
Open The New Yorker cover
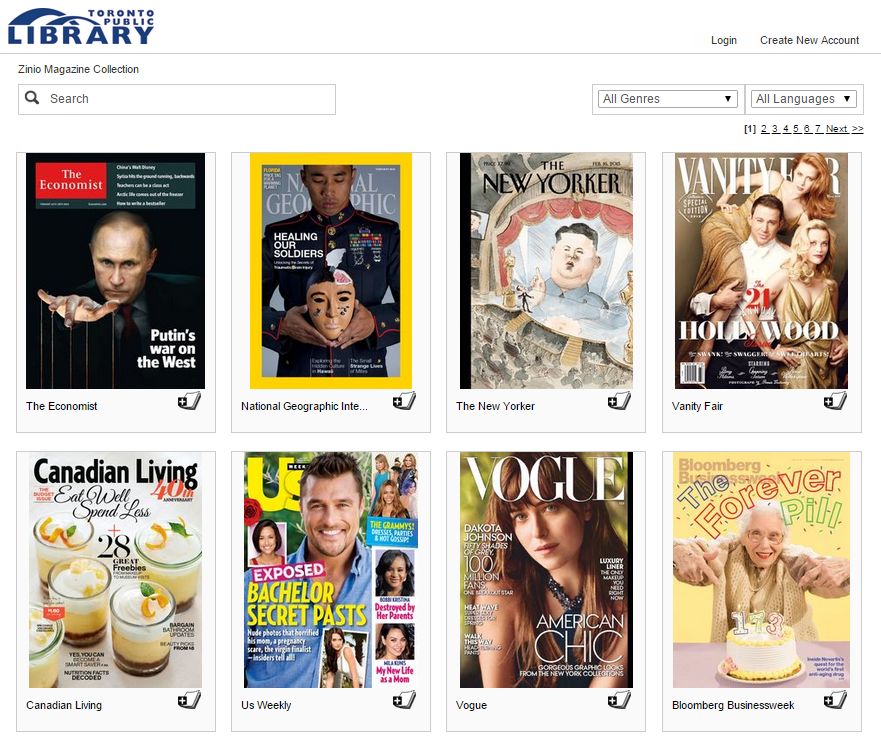(x=546, y=271)
